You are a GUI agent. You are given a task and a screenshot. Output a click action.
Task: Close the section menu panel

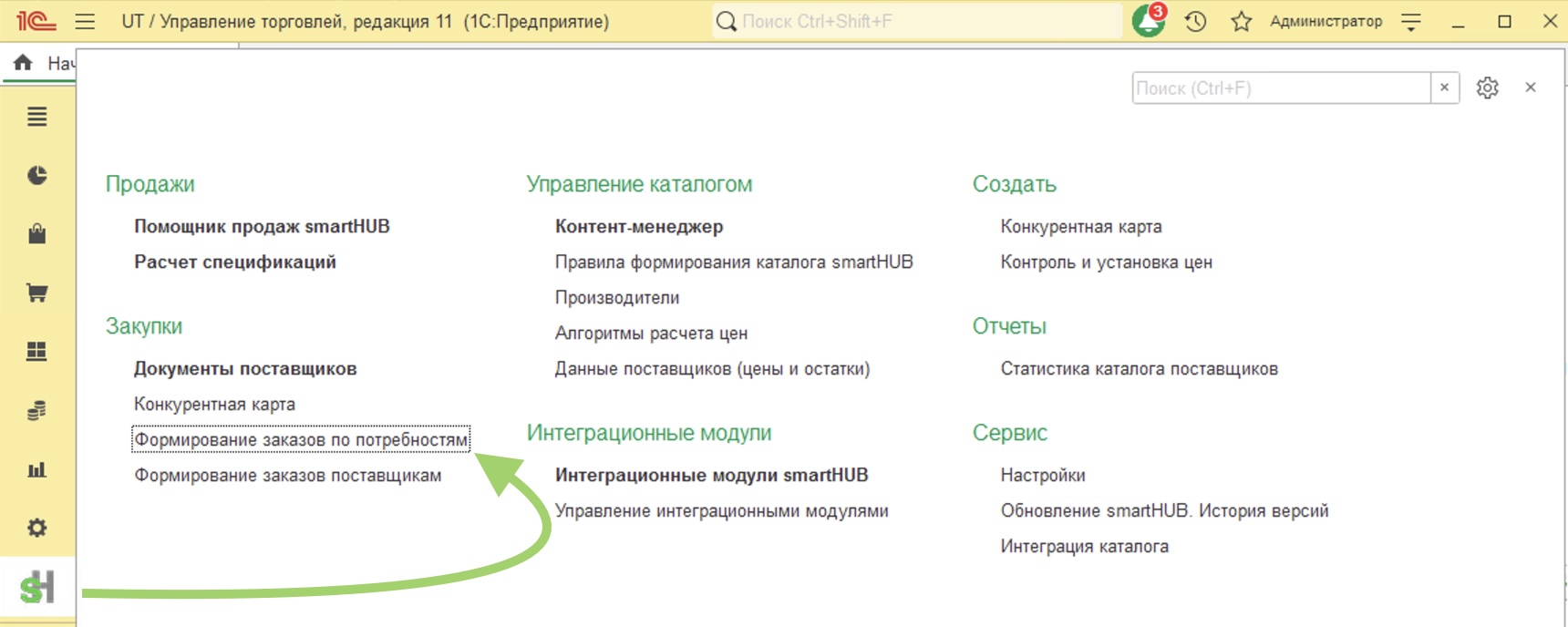pos(1531,87)
